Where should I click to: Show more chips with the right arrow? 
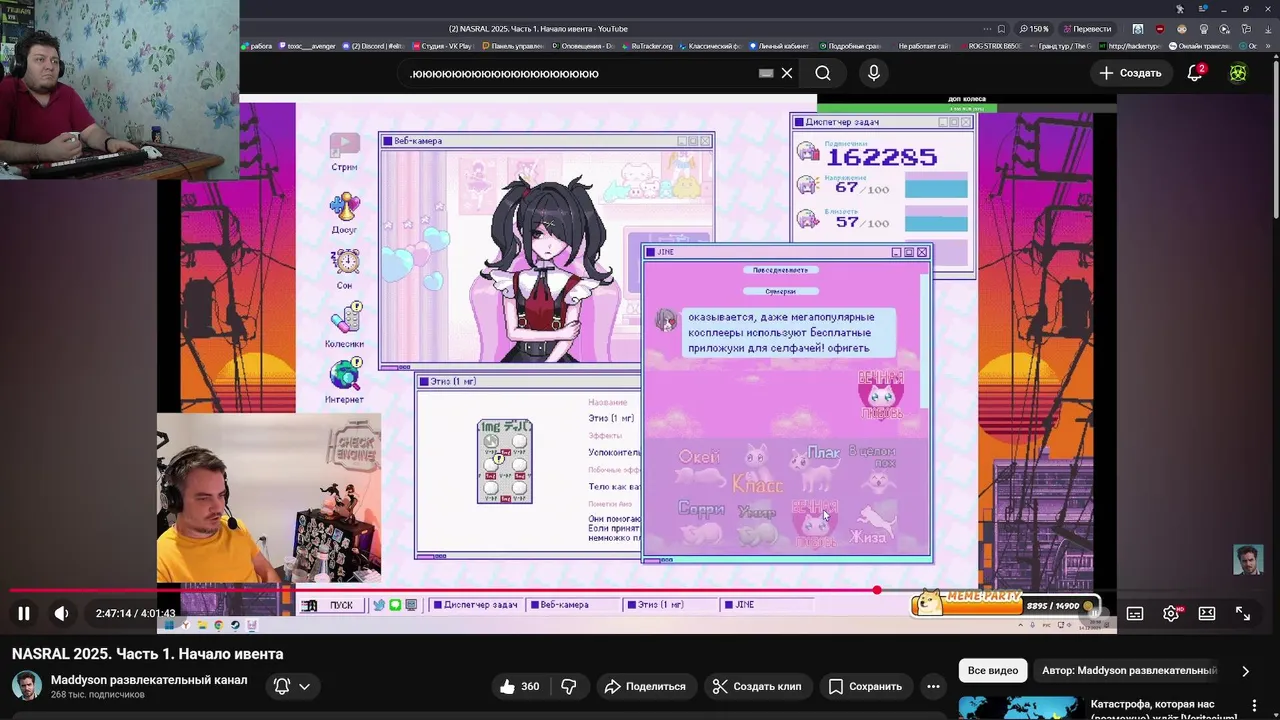pos(1245,671)
